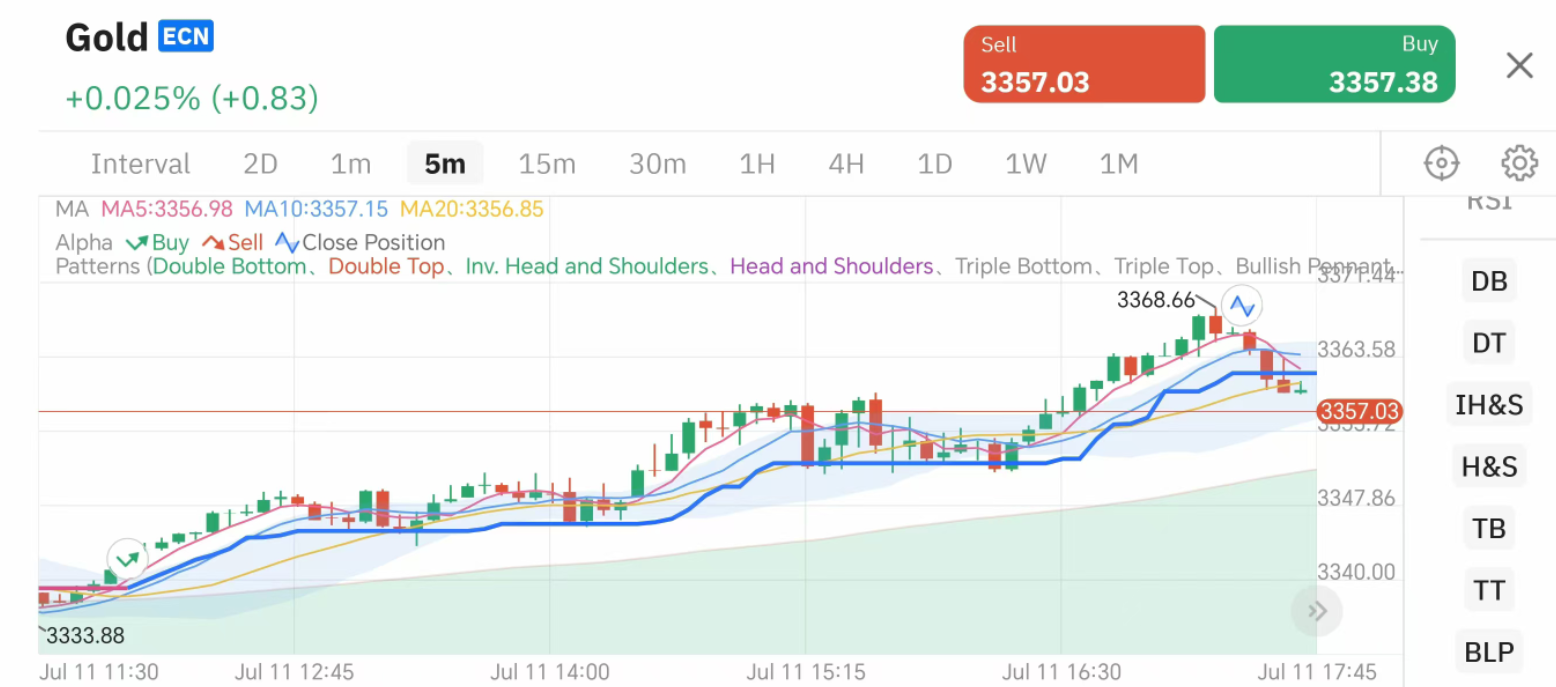The width and height of the screenshot is (1556, 687).
Task: Open the Interval selector
Action: (x=140, y=163)
